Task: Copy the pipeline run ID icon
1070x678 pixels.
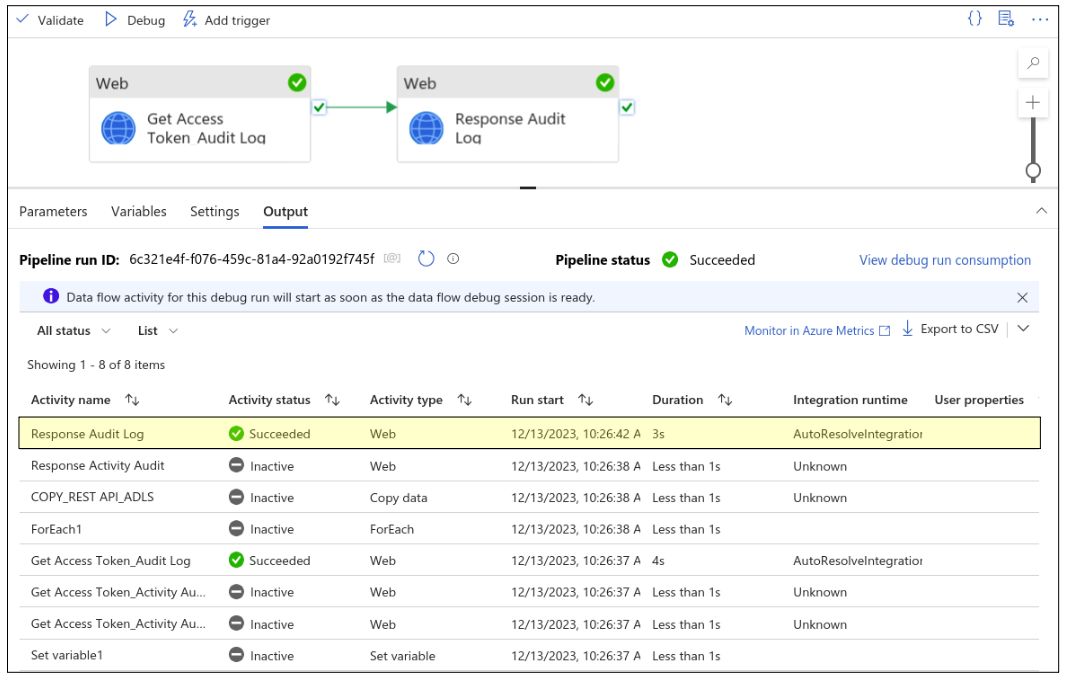Action: pos(393,259)
